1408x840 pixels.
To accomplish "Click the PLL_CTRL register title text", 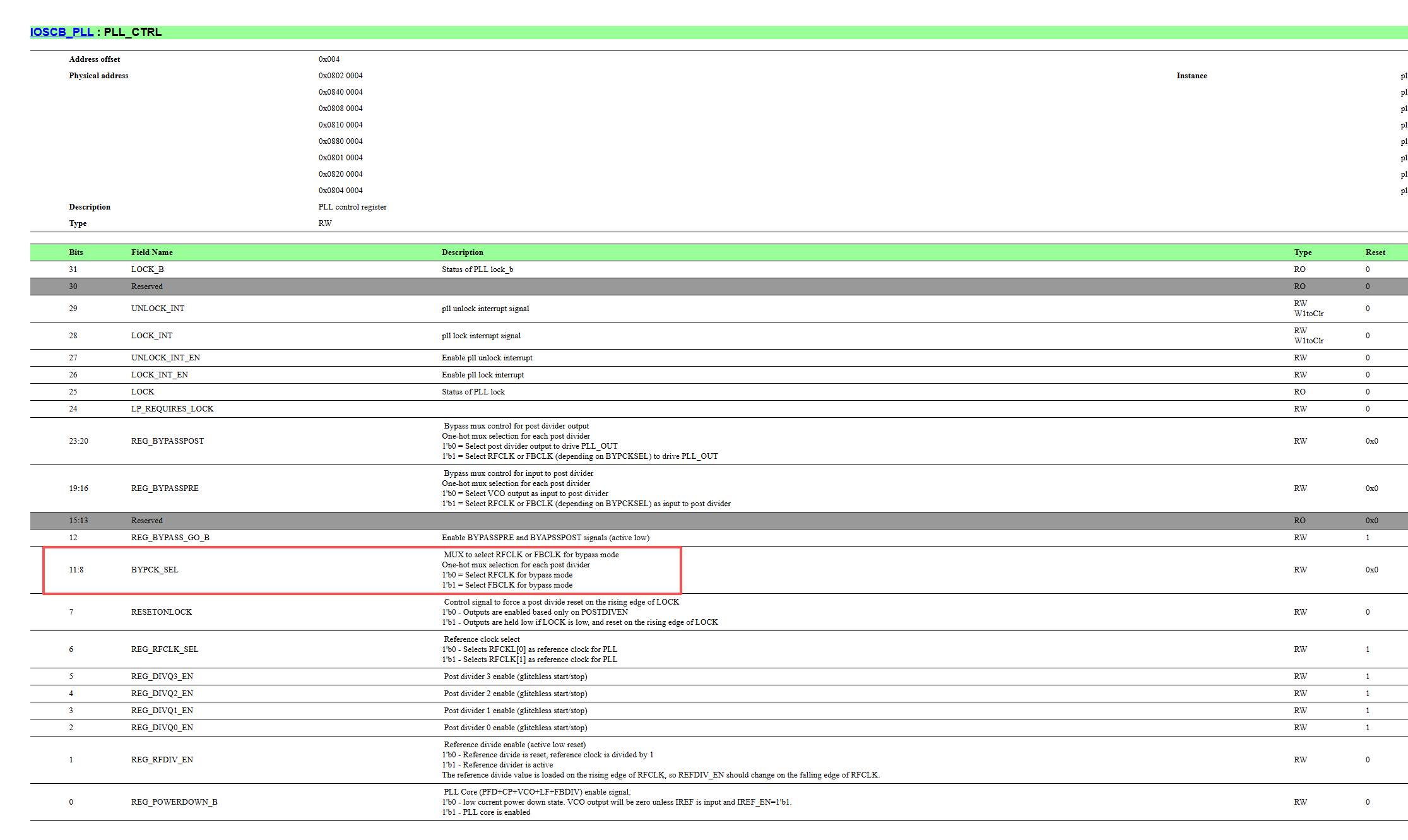I will click(133, 32).
